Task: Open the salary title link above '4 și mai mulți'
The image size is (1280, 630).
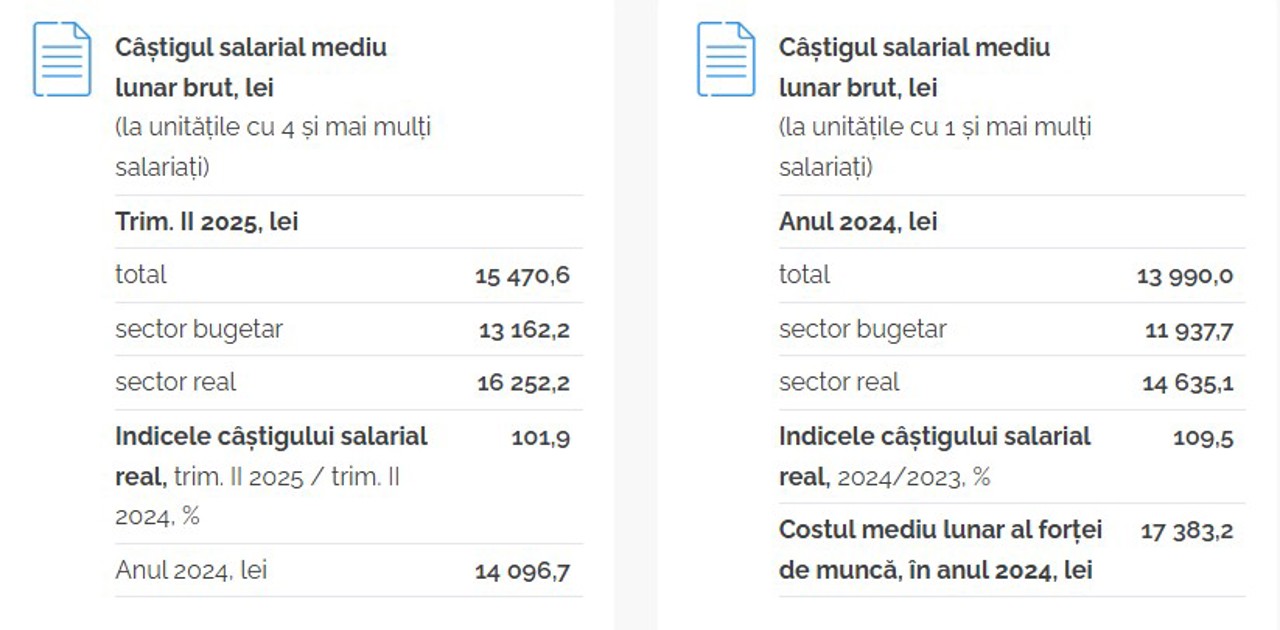Action: (x=250, y=67)
